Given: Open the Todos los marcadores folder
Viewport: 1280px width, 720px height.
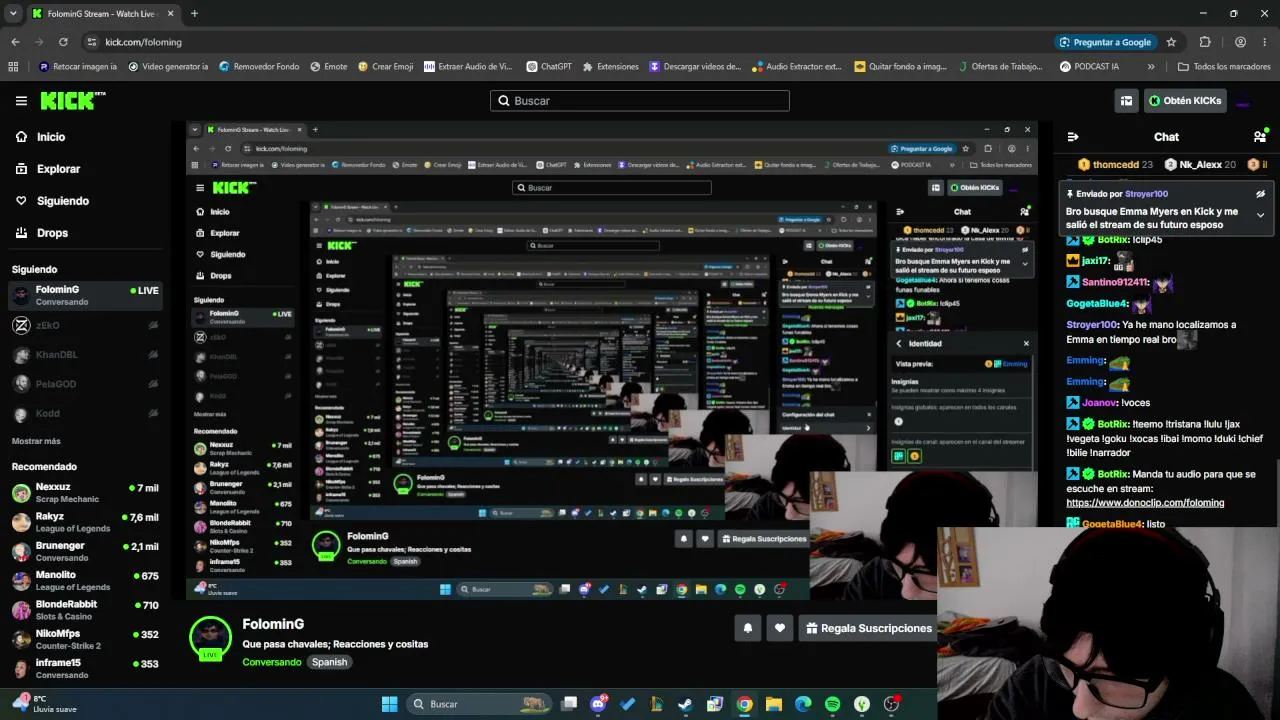Looking at the screenshot, I should pyautogui.click(x=1224, y=67).
